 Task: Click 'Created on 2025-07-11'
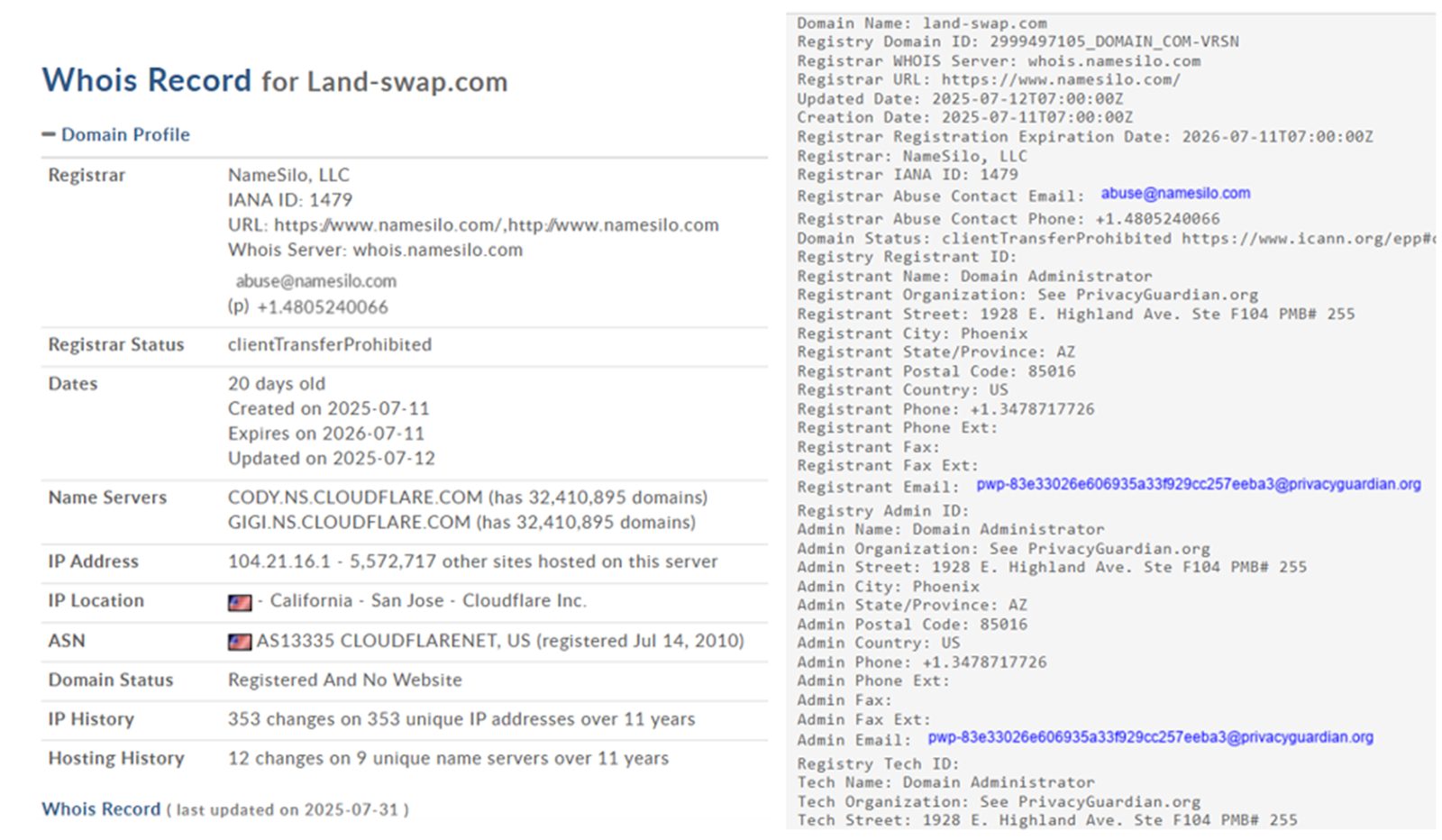tap(329, 408)
